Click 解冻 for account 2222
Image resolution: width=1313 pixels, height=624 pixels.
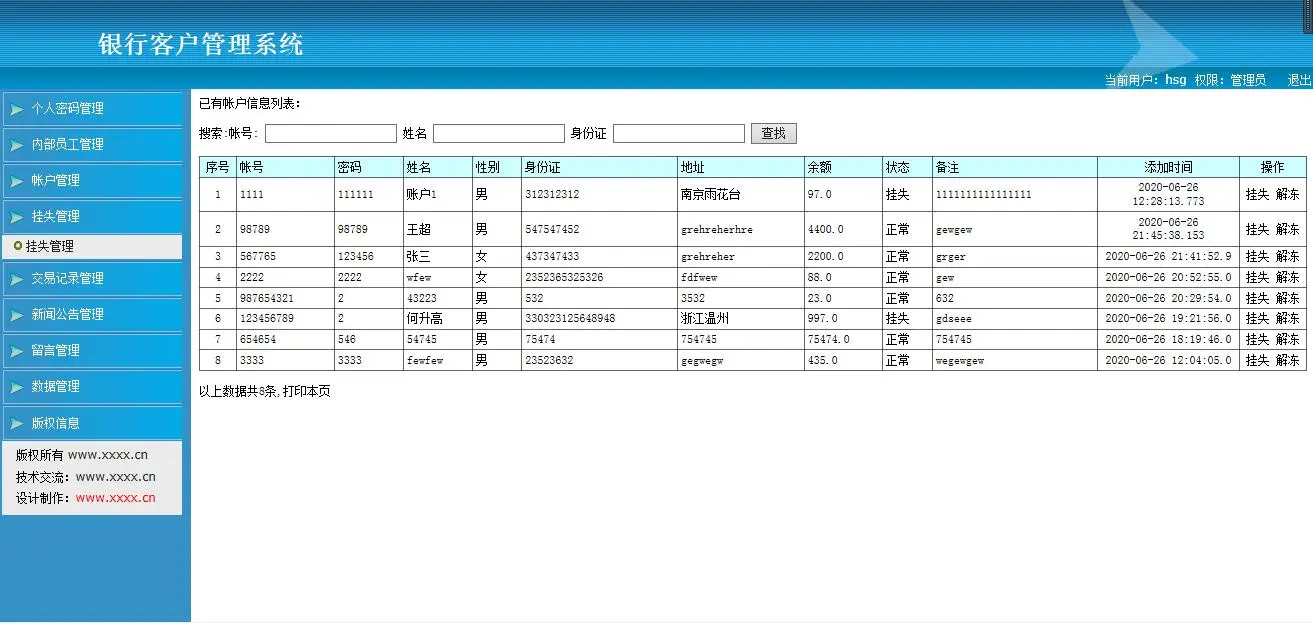coord(1288,277)
